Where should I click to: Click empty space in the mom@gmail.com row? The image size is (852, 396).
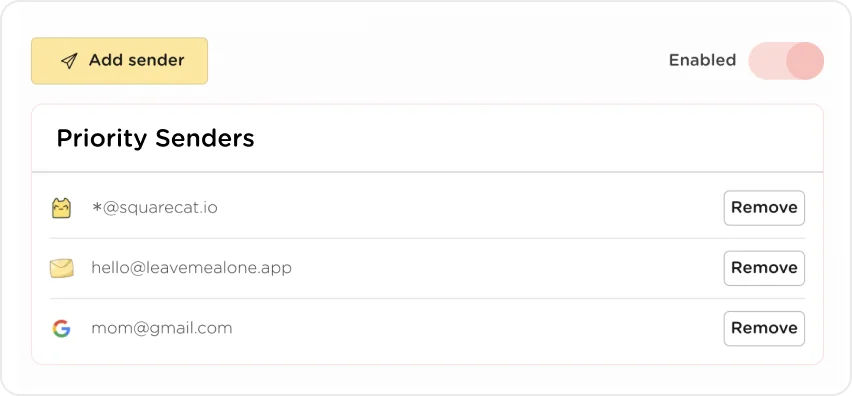pyautogui.click(x=478, y=328)
